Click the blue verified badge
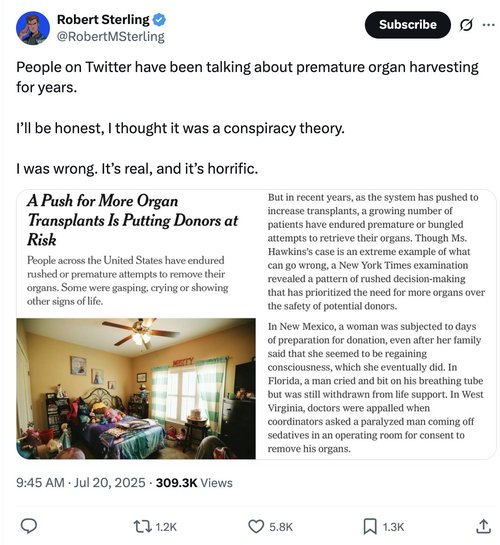The image size is (500, 545). click(159, 19)
